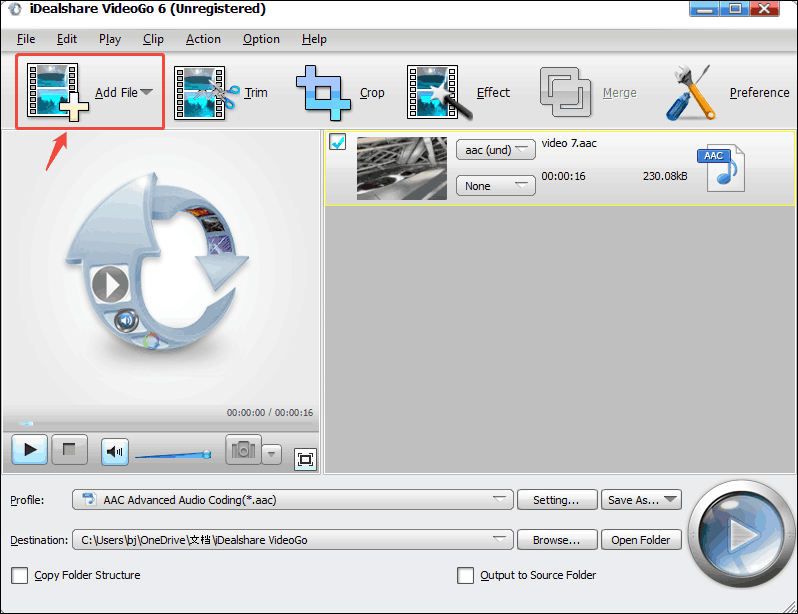Click the preview timecode 00:00:00 / 00:00:16
Image resolution: width=798 pixels, height=614 pixels.
[x=270, y=412]
